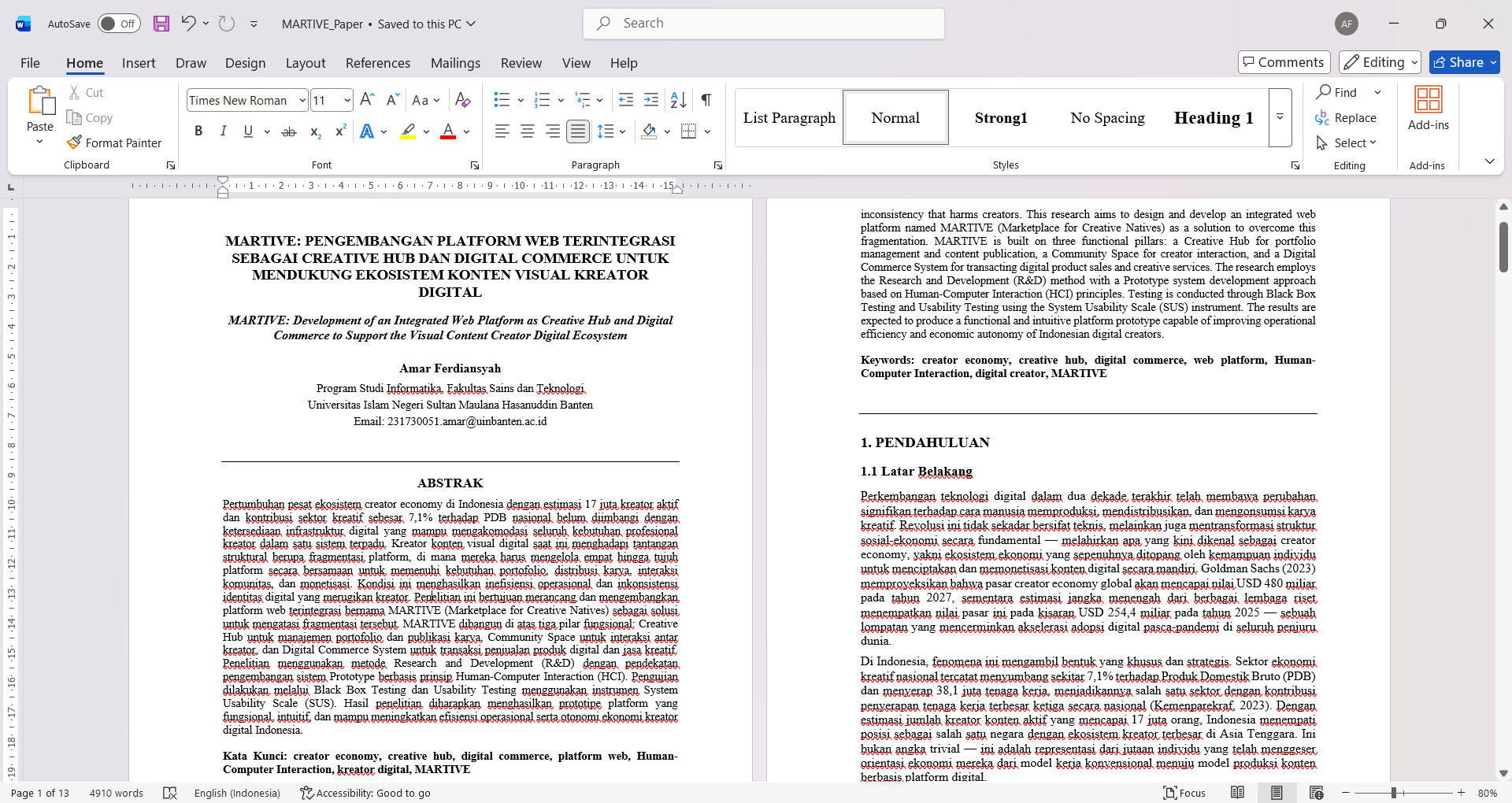
Task: Open Change Case Aa dropdown
Action: click(426, 100)
